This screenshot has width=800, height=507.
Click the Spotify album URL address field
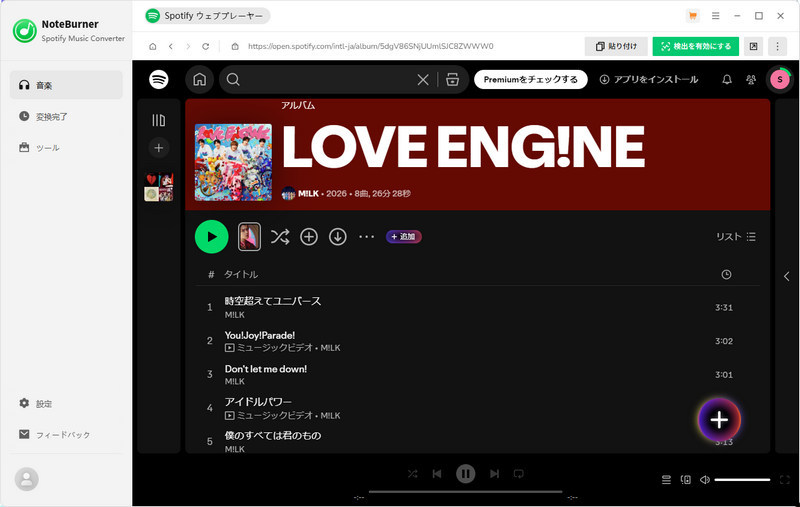[x=370, y=46]
